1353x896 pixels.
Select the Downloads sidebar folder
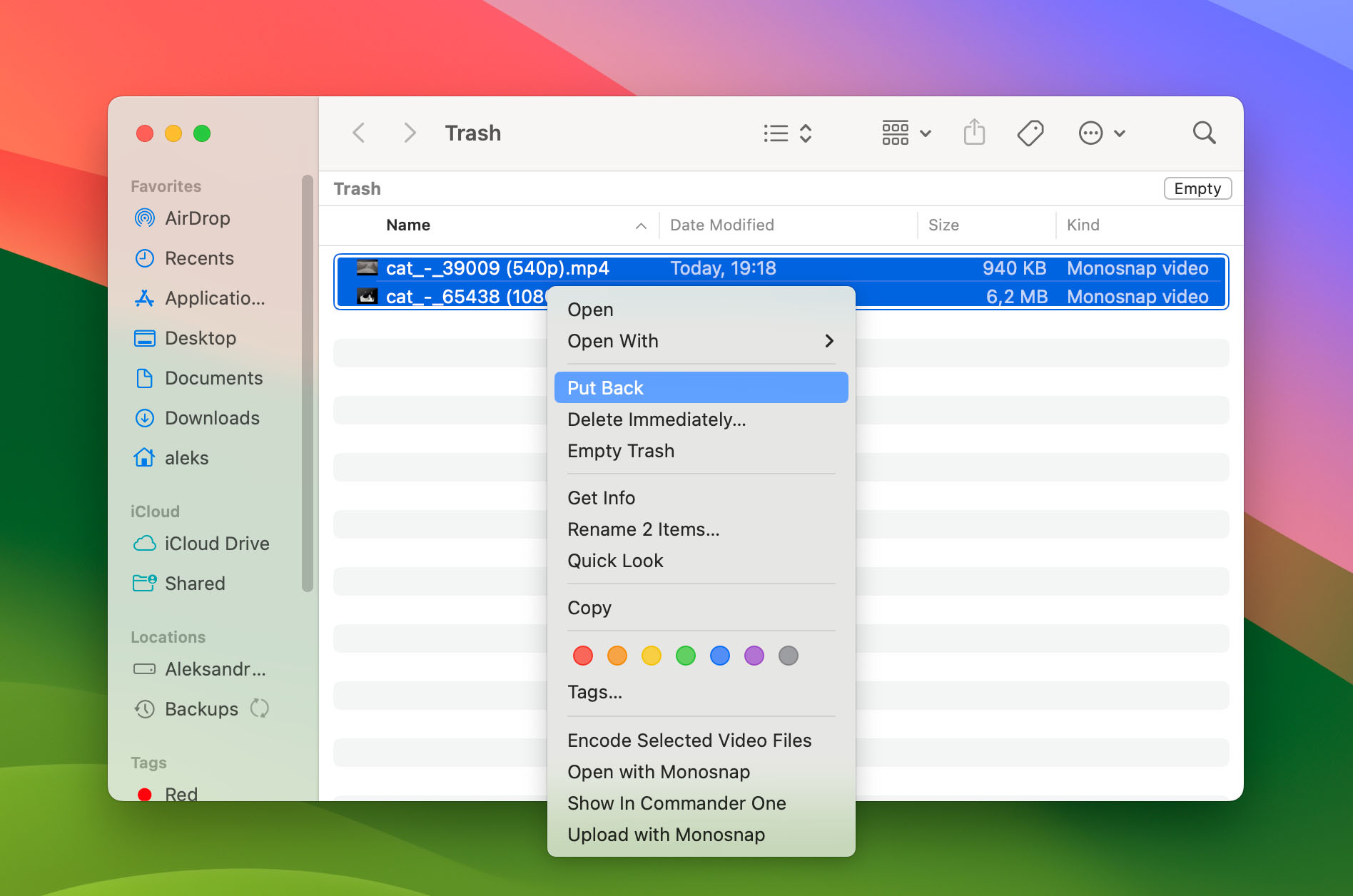[x=212, y=418]
